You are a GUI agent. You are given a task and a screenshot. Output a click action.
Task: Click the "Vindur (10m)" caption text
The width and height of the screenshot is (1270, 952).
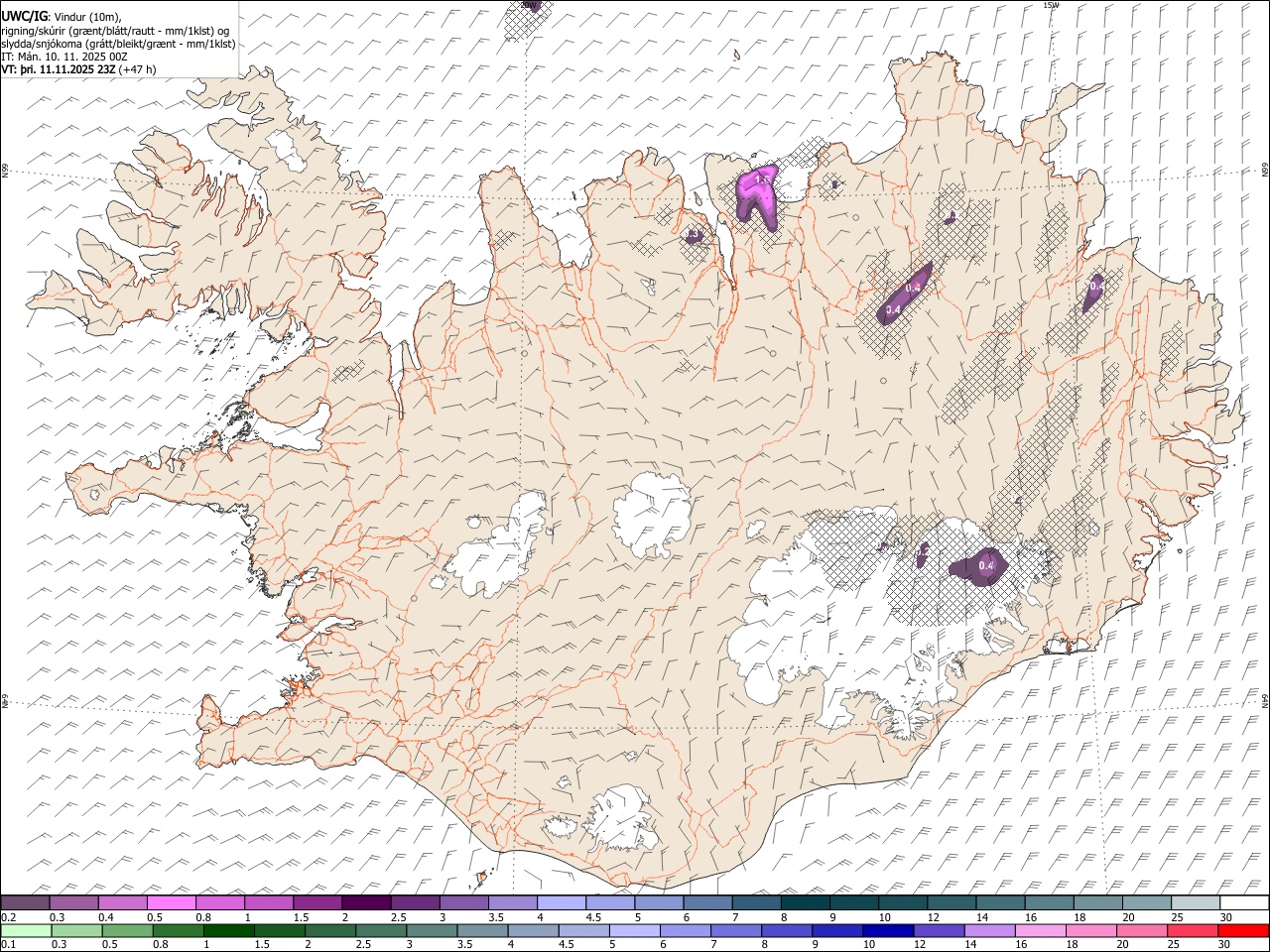pos(87,17)
